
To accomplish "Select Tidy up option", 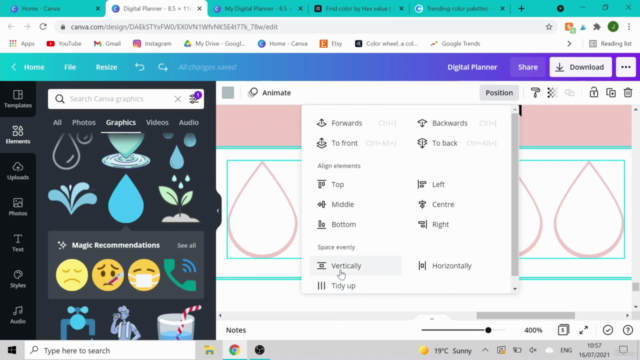I will (x=356, y=285).
